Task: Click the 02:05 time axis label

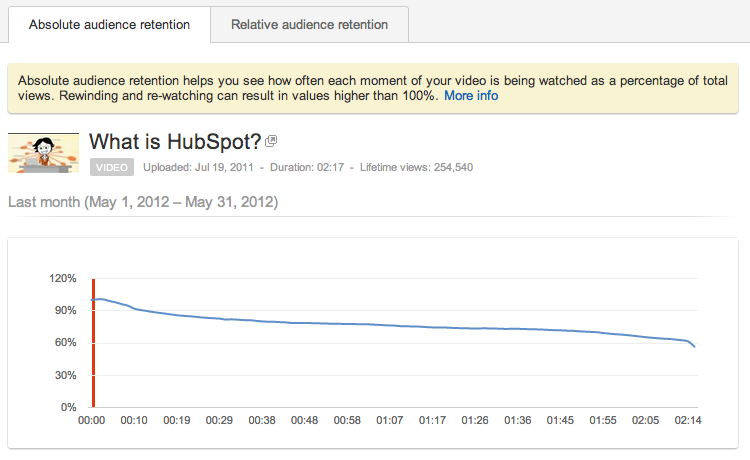Action: pos(645,420)
